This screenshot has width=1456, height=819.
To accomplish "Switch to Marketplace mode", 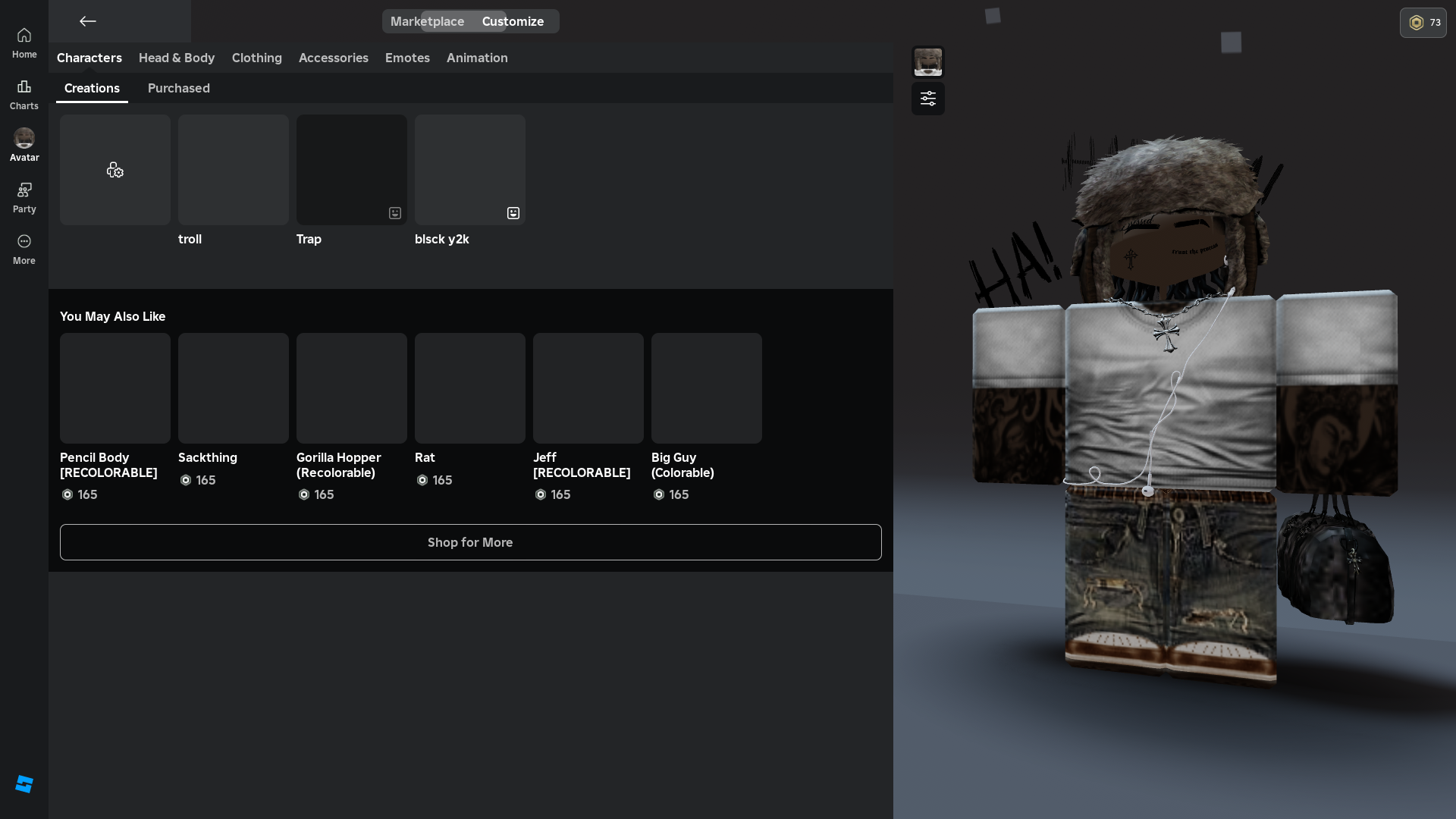I will 427,21.
